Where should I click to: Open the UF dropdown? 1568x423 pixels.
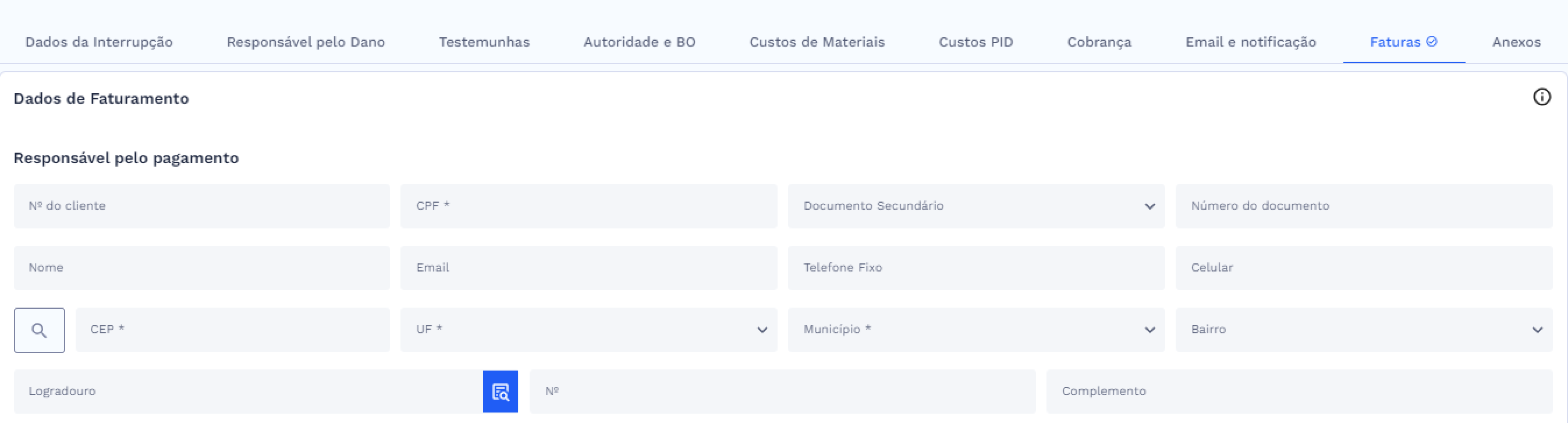click(x=761, y=330)
